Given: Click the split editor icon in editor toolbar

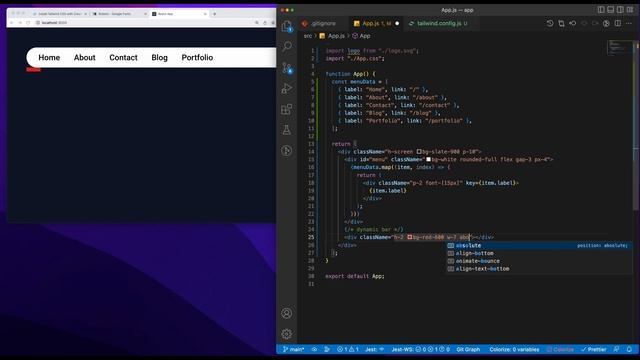Looking at the screenshot, I should pos(618,24).
